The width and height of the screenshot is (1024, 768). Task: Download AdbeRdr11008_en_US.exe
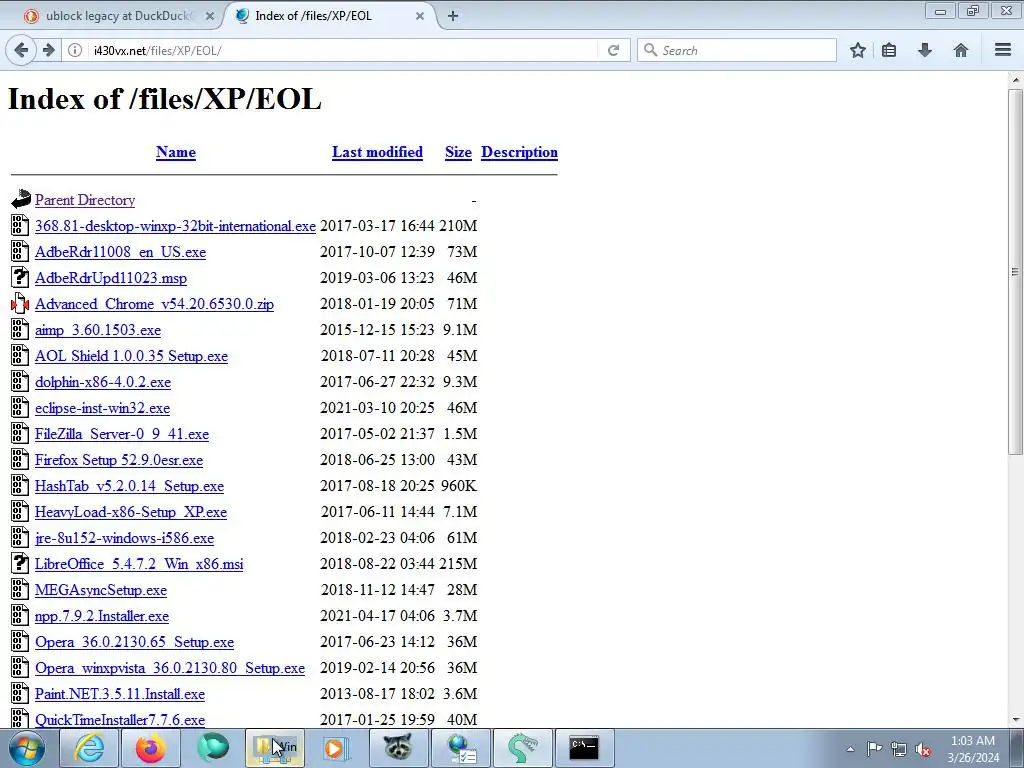[x=120, y=252]
